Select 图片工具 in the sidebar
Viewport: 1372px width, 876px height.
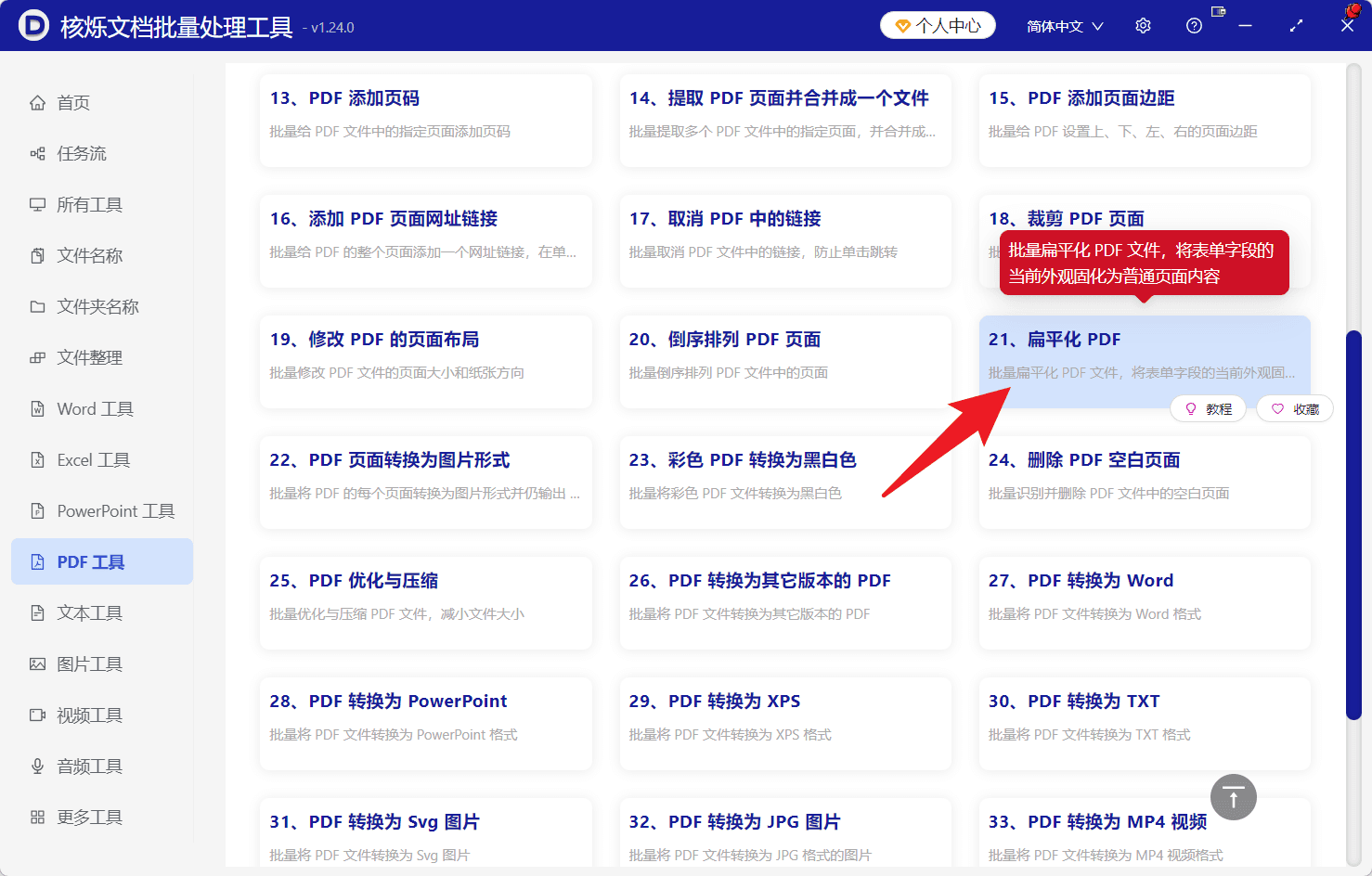pyautogui.click(x=102, y=664)
